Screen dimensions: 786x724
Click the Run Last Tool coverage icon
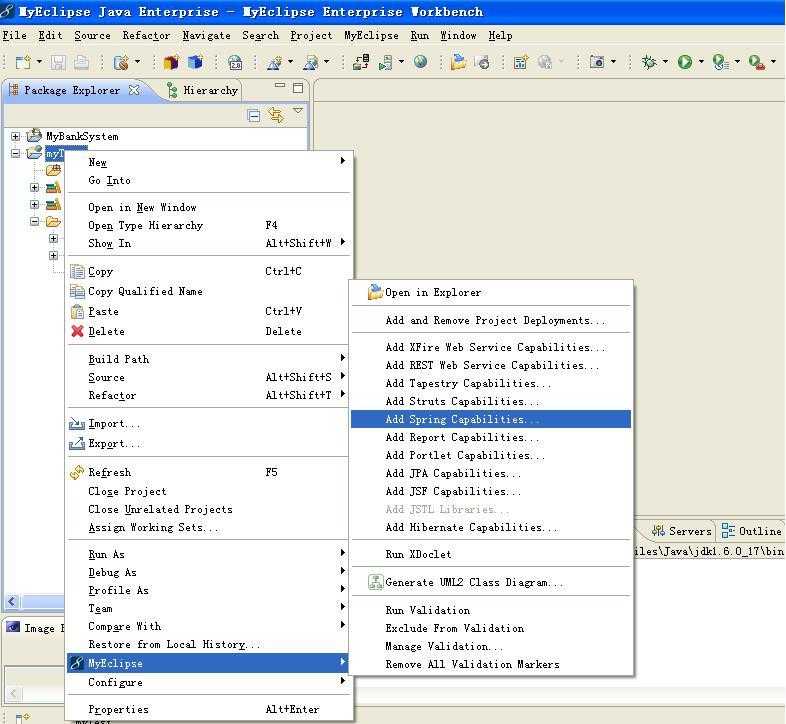pos(720,62)
